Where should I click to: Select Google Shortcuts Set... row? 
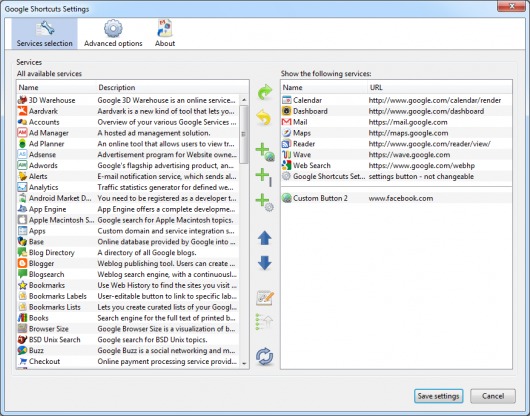point(396,176)
